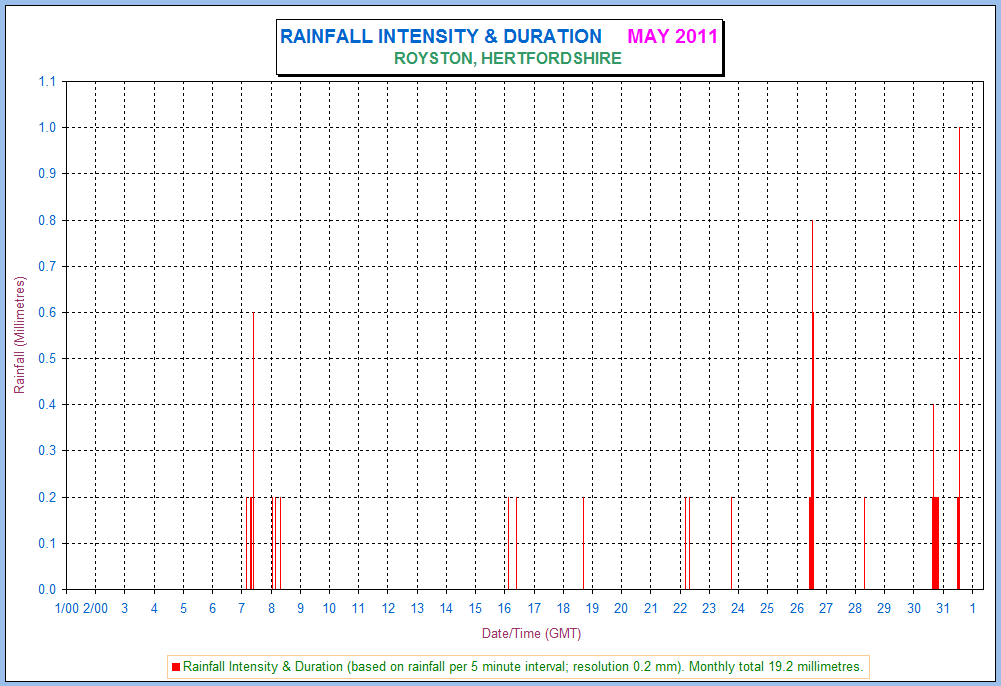Viewport: 1001px width, 686px height.
Task: Select the thick red bar cluster before day 31
Action: (935, 543)
